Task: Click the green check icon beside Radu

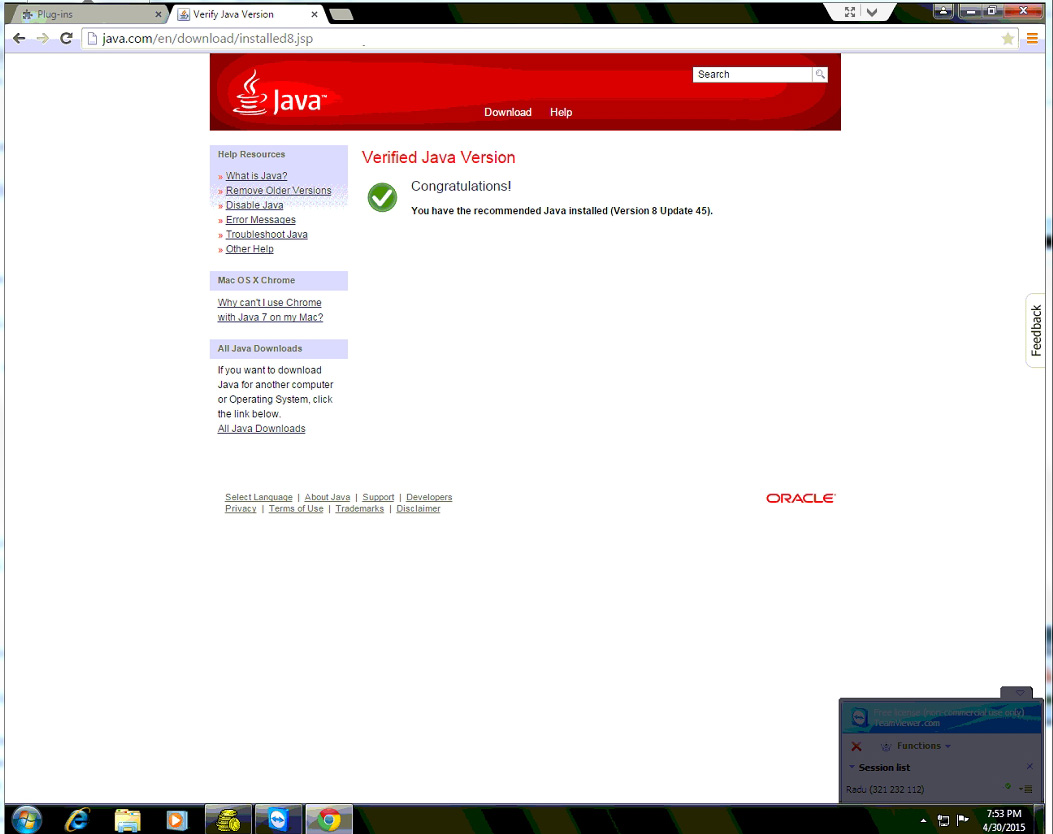Action: point(1007,786)
